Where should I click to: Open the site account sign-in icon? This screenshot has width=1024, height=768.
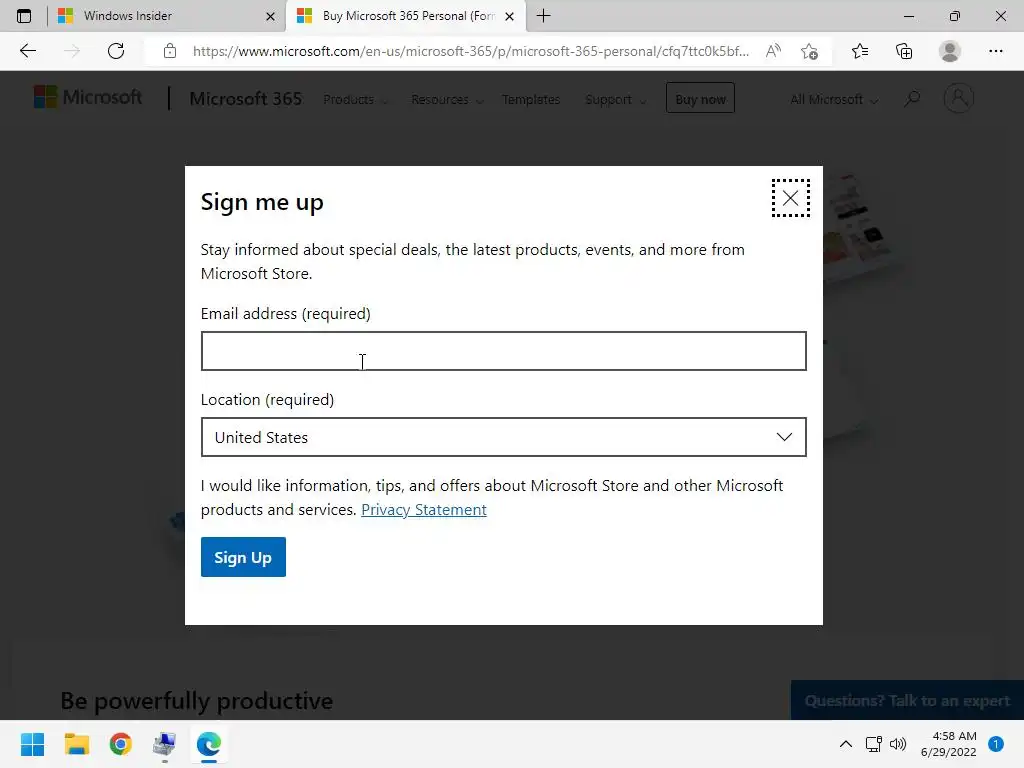click(959, 98)
